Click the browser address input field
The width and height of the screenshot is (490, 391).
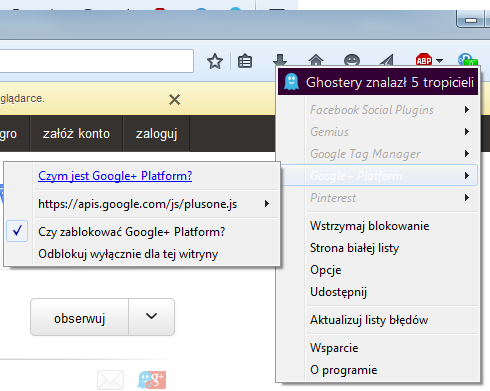[97, 61]
